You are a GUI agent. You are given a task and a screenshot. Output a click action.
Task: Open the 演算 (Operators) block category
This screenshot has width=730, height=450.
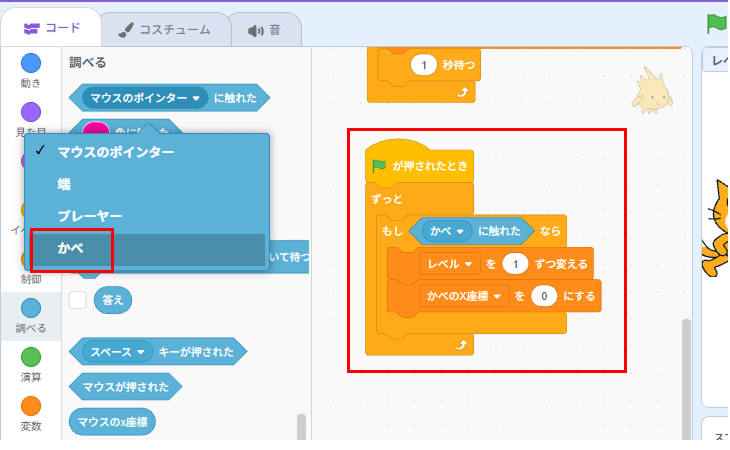pos(31,357)
